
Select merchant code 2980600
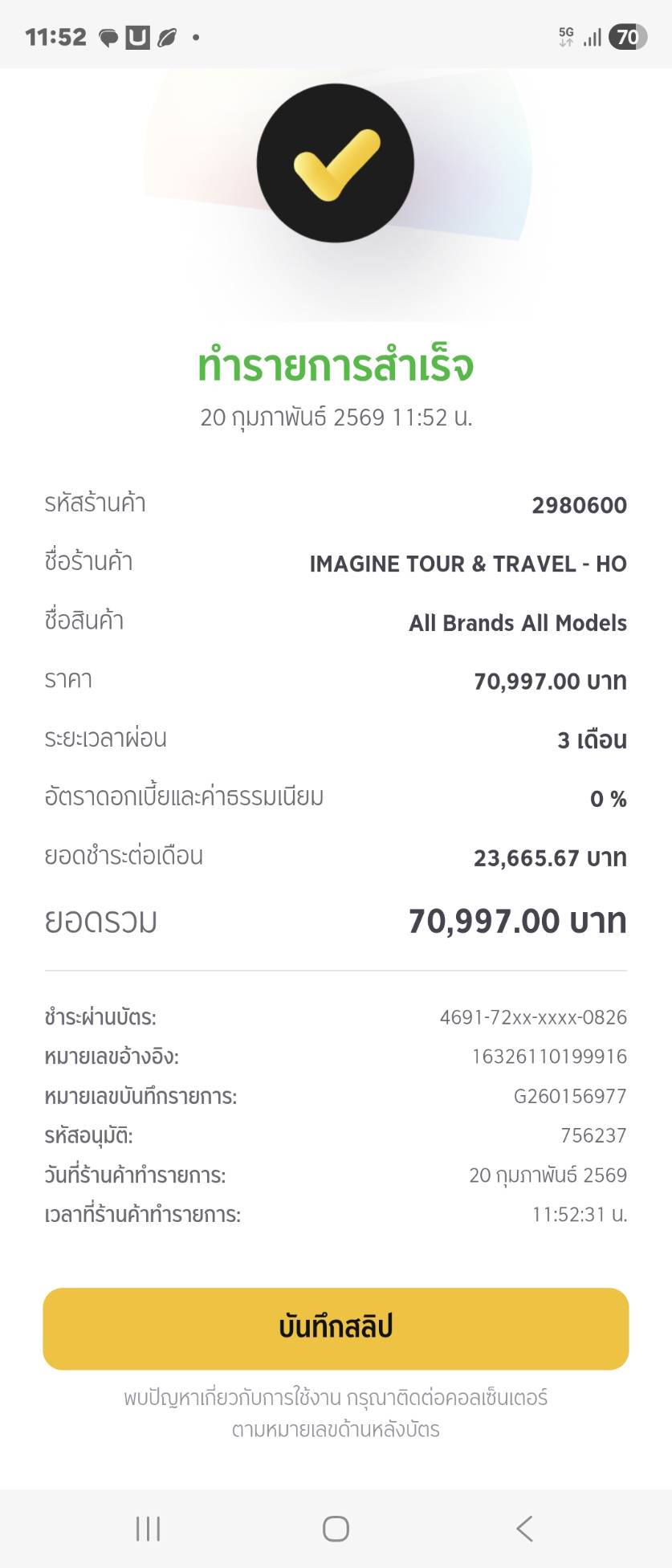tap(579, 505)
